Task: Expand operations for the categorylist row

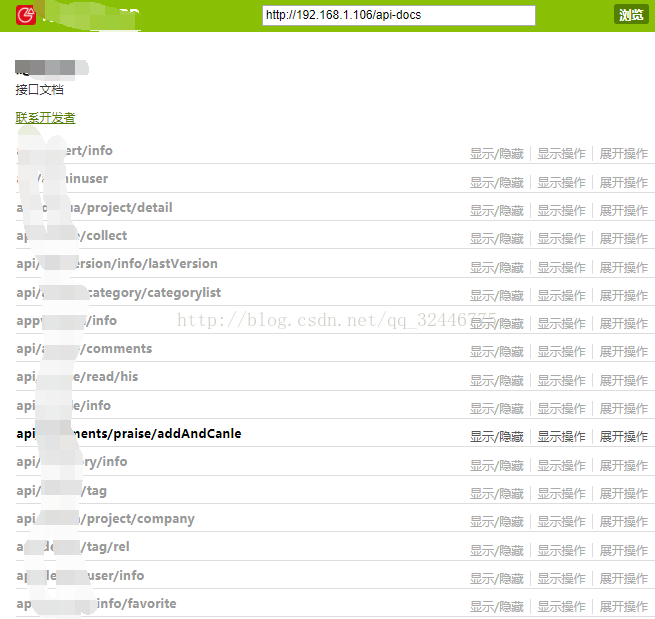Action: [x=624, y=295]
